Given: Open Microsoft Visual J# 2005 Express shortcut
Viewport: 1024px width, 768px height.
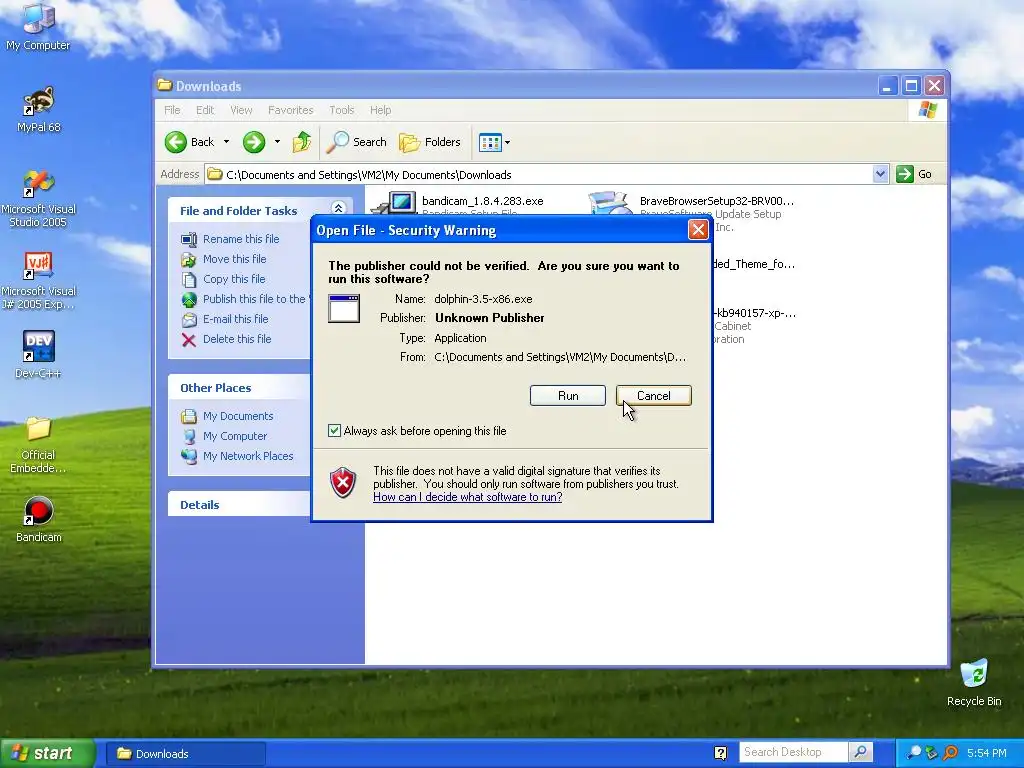Looking at the screenshot, I should [38, 281].
